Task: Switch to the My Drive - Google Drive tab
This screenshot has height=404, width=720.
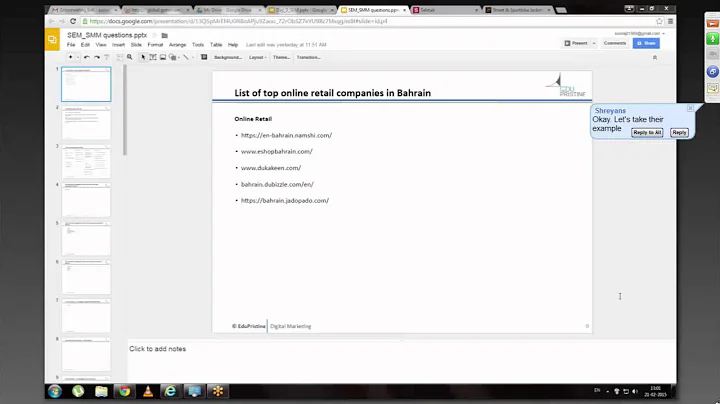Action: coord(230,10)
